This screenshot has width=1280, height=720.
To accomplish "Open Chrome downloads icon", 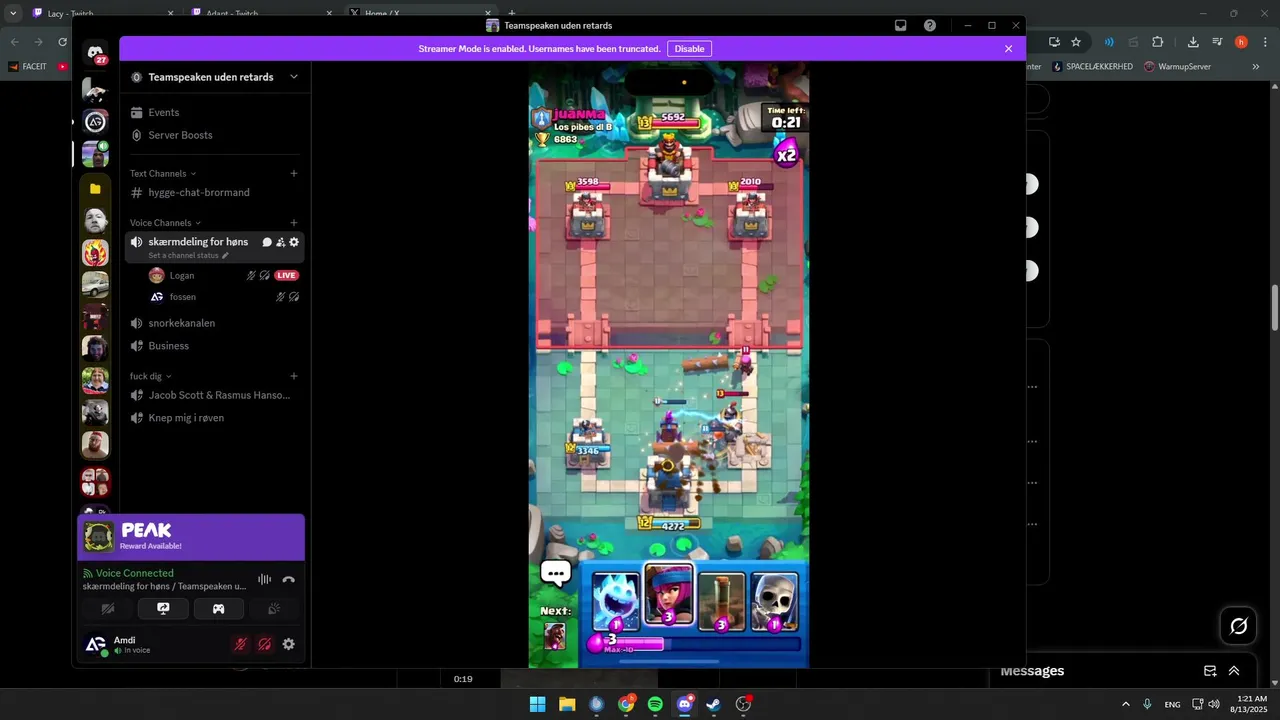I will click(1193, 42).
